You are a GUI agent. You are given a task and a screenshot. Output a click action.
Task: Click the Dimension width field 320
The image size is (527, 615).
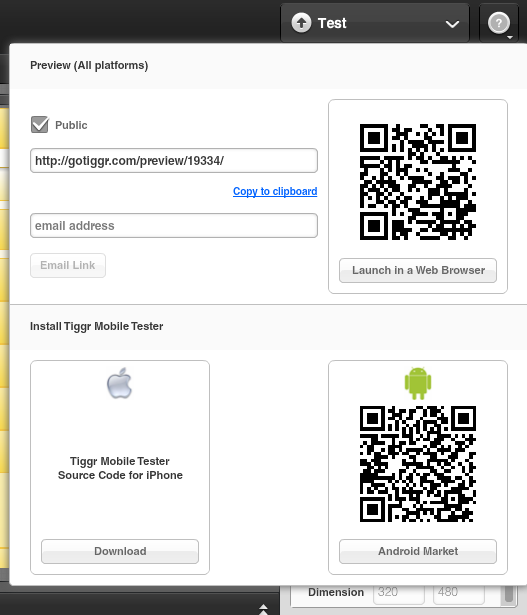point(398,593)
